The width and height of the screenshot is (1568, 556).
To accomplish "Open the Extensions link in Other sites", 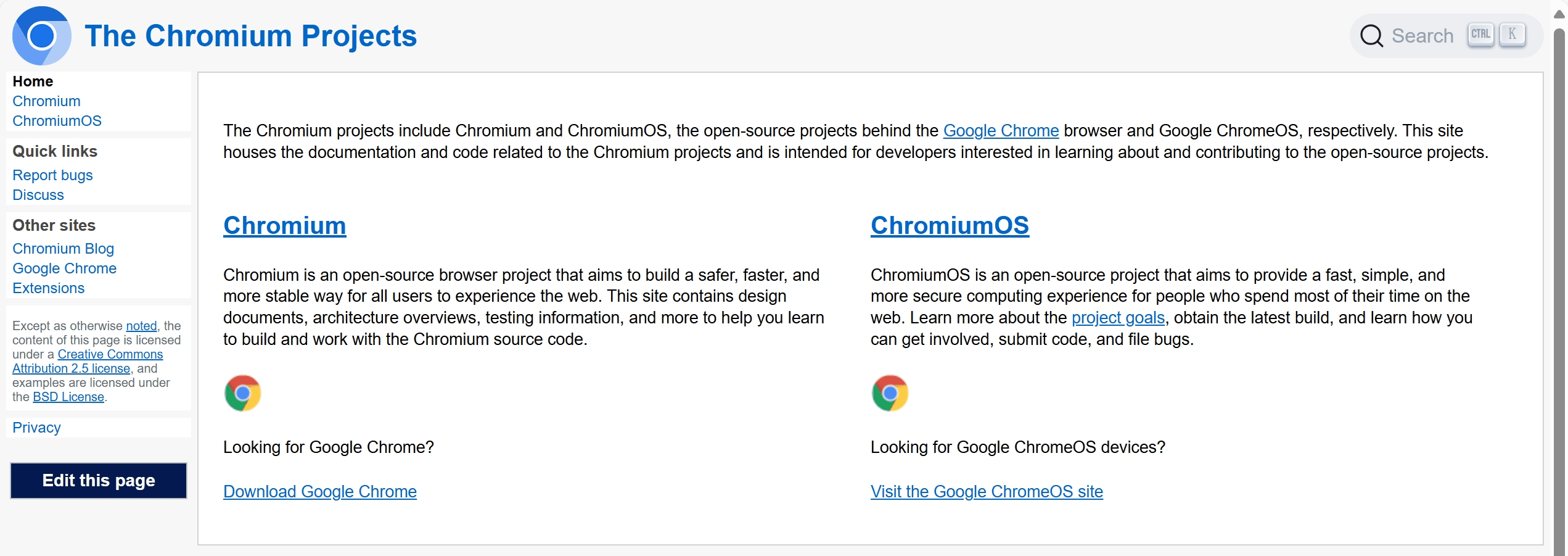I will pyautogui.click(x=48, y=288).
